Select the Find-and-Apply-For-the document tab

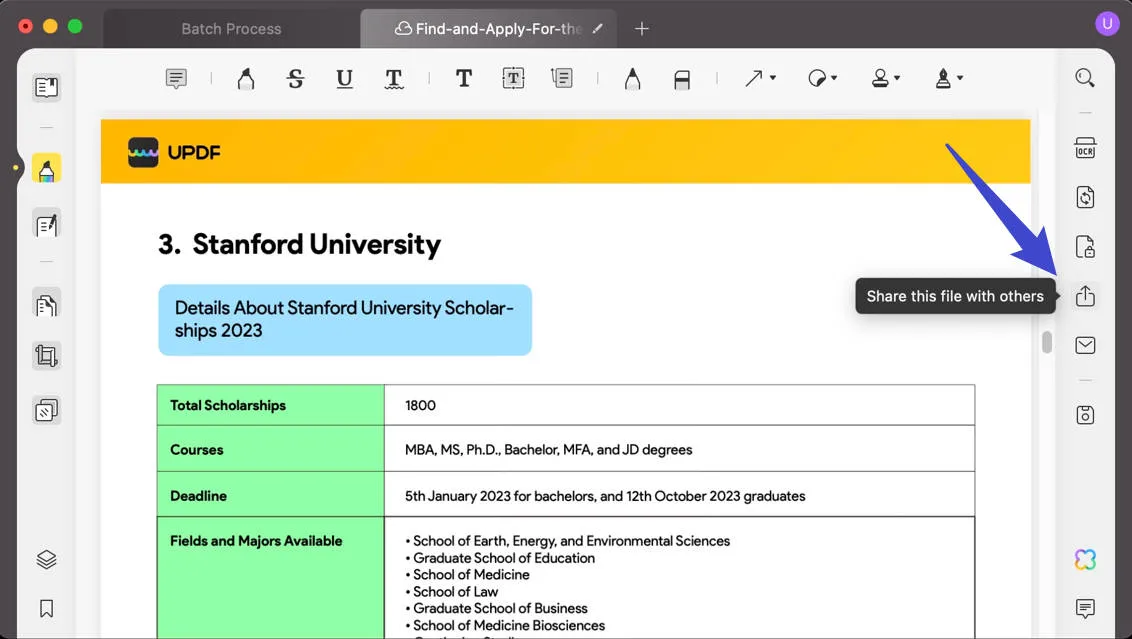pos(488,29)
